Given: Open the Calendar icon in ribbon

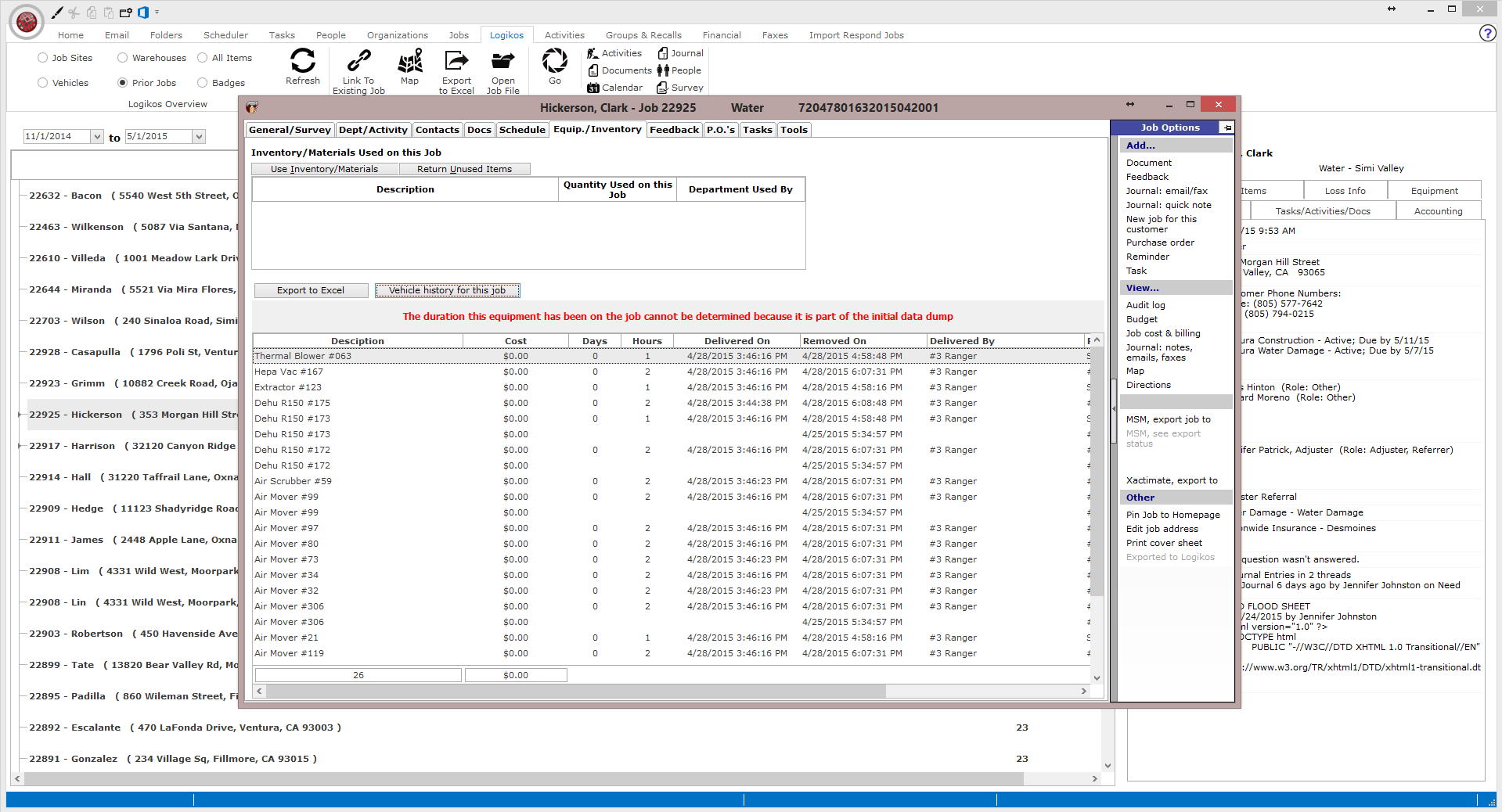Looking at the screenshot, I should coord(593,88).
